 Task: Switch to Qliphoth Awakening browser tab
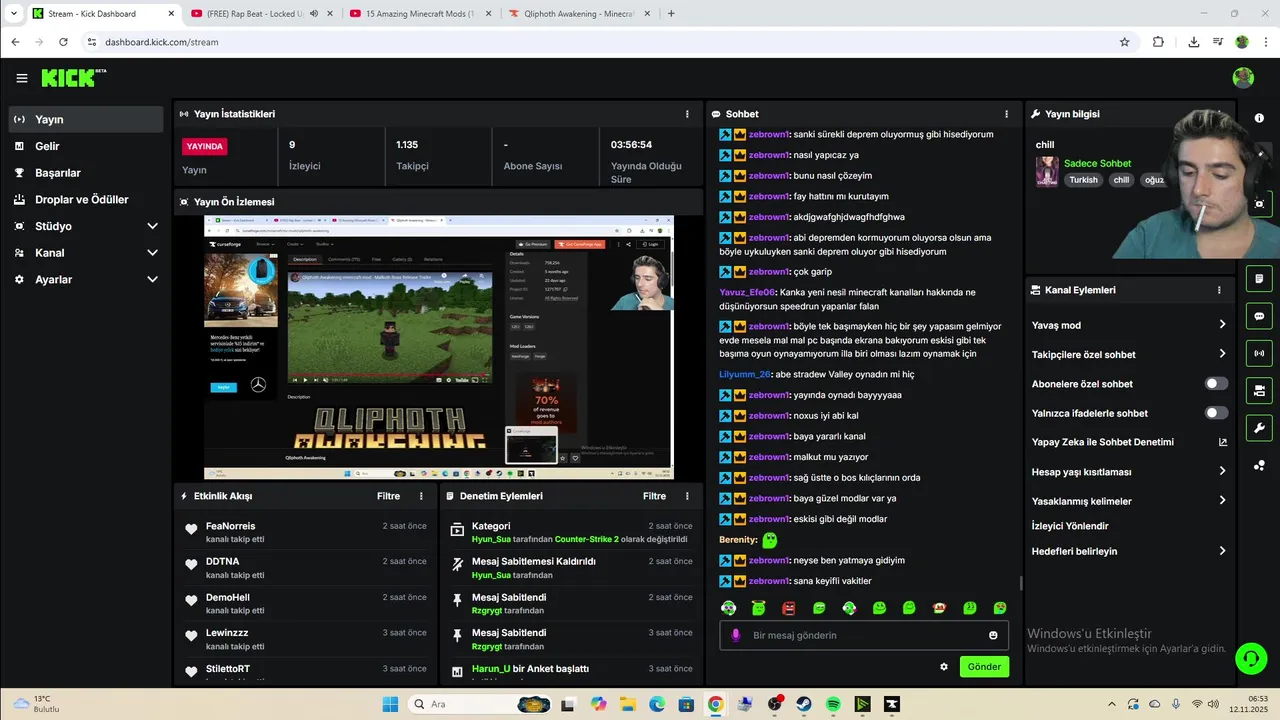pos(581,14)
